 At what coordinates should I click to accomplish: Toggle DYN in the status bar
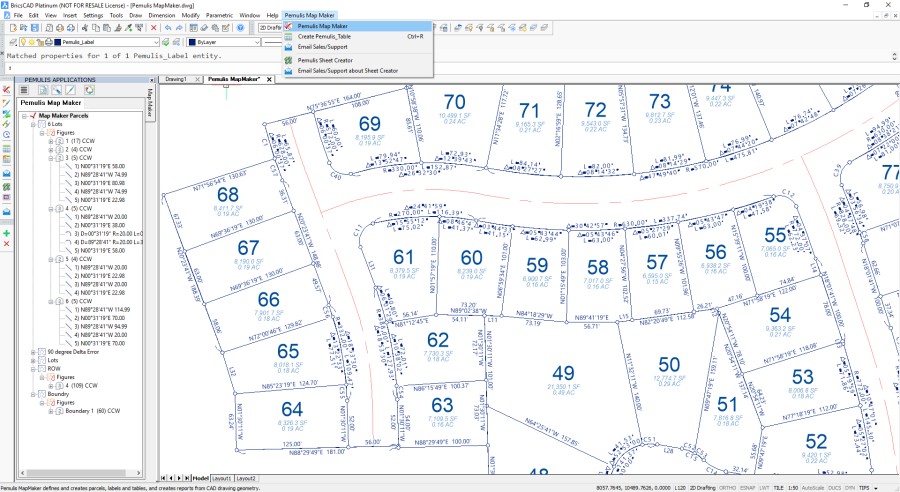(849, 487)
